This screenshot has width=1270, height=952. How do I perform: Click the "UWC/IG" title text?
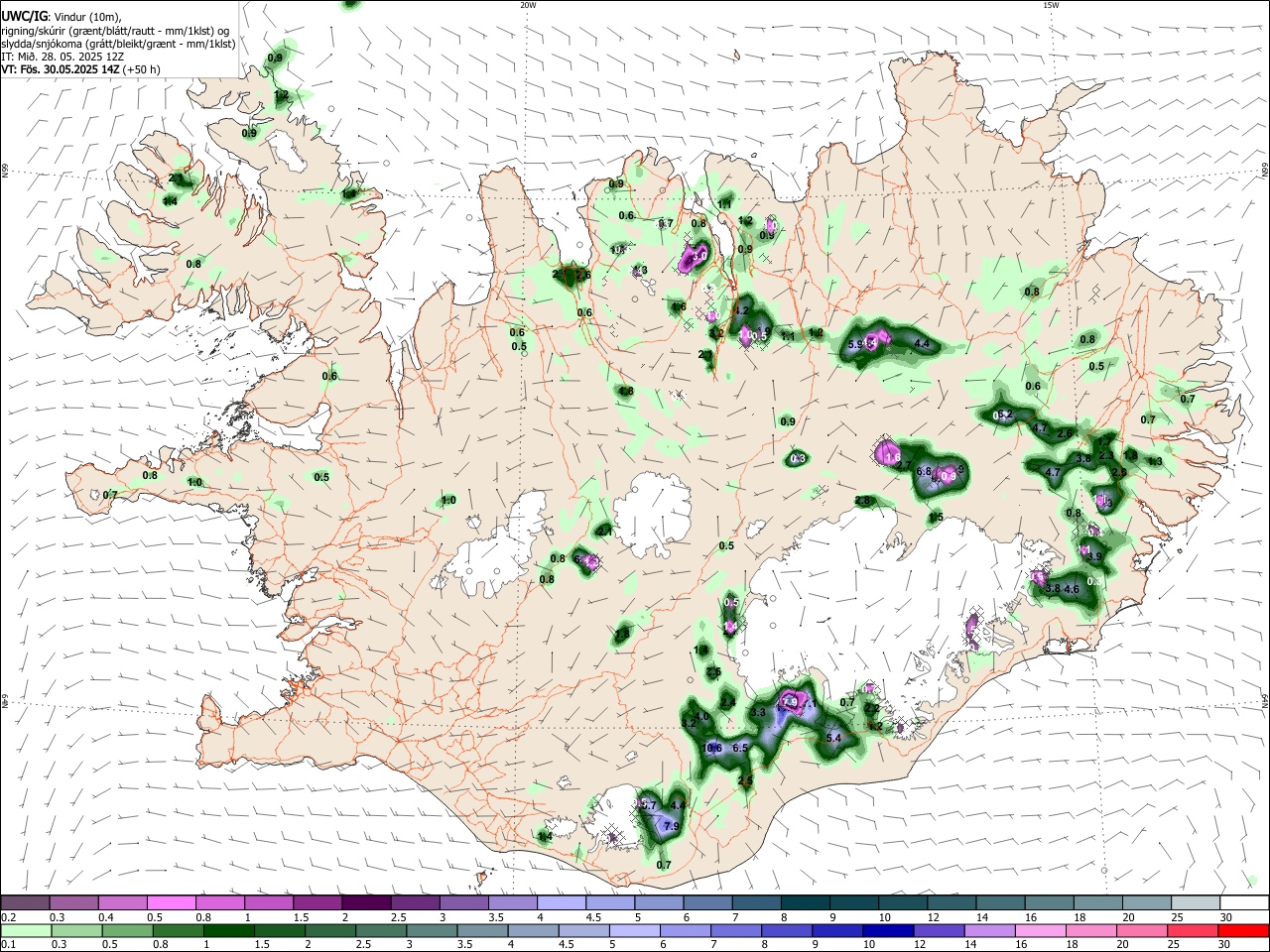[24, 17]
